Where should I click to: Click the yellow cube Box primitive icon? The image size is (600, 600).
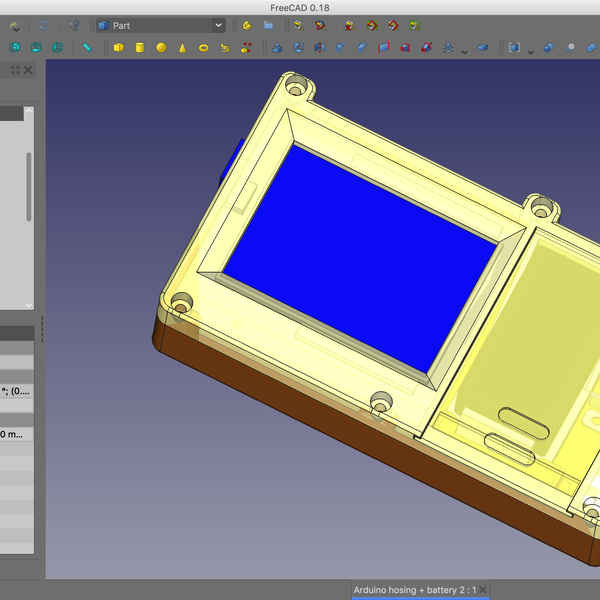(x=118, y=47)
